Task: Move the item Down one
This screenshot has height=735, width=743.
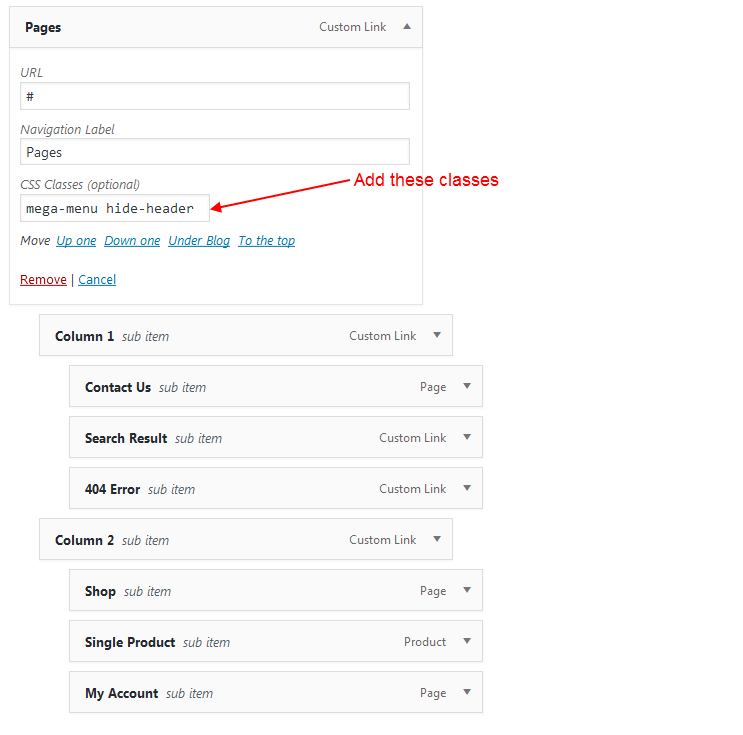Action: point(132,241)
